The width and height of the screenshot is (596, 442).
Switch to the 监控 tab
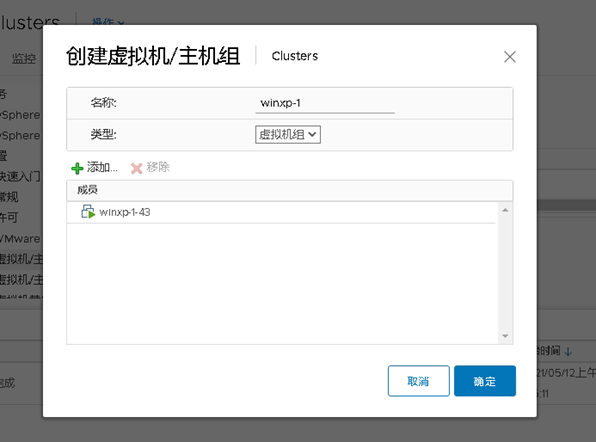24,59
